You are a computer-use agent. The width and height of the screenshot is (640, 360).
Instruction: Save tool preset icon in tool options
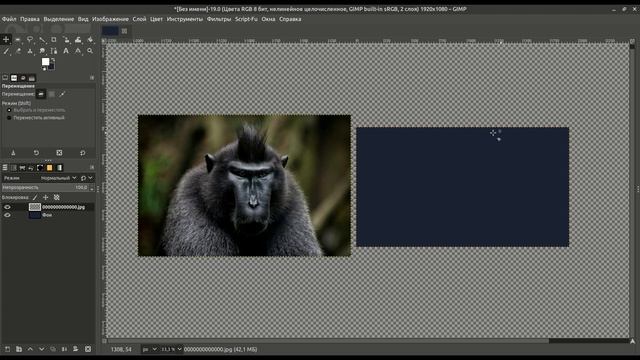[13, 153]
